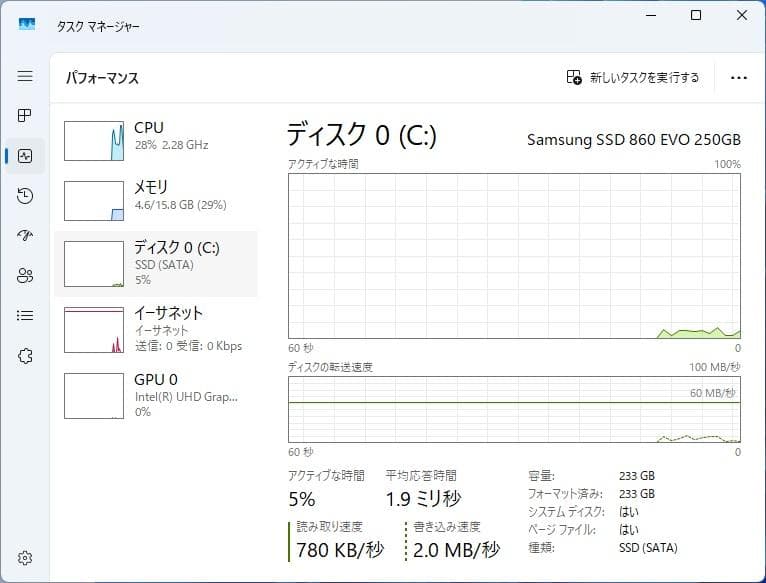Click the ディスク 0 (C:) main heading

tap(362, 135)
